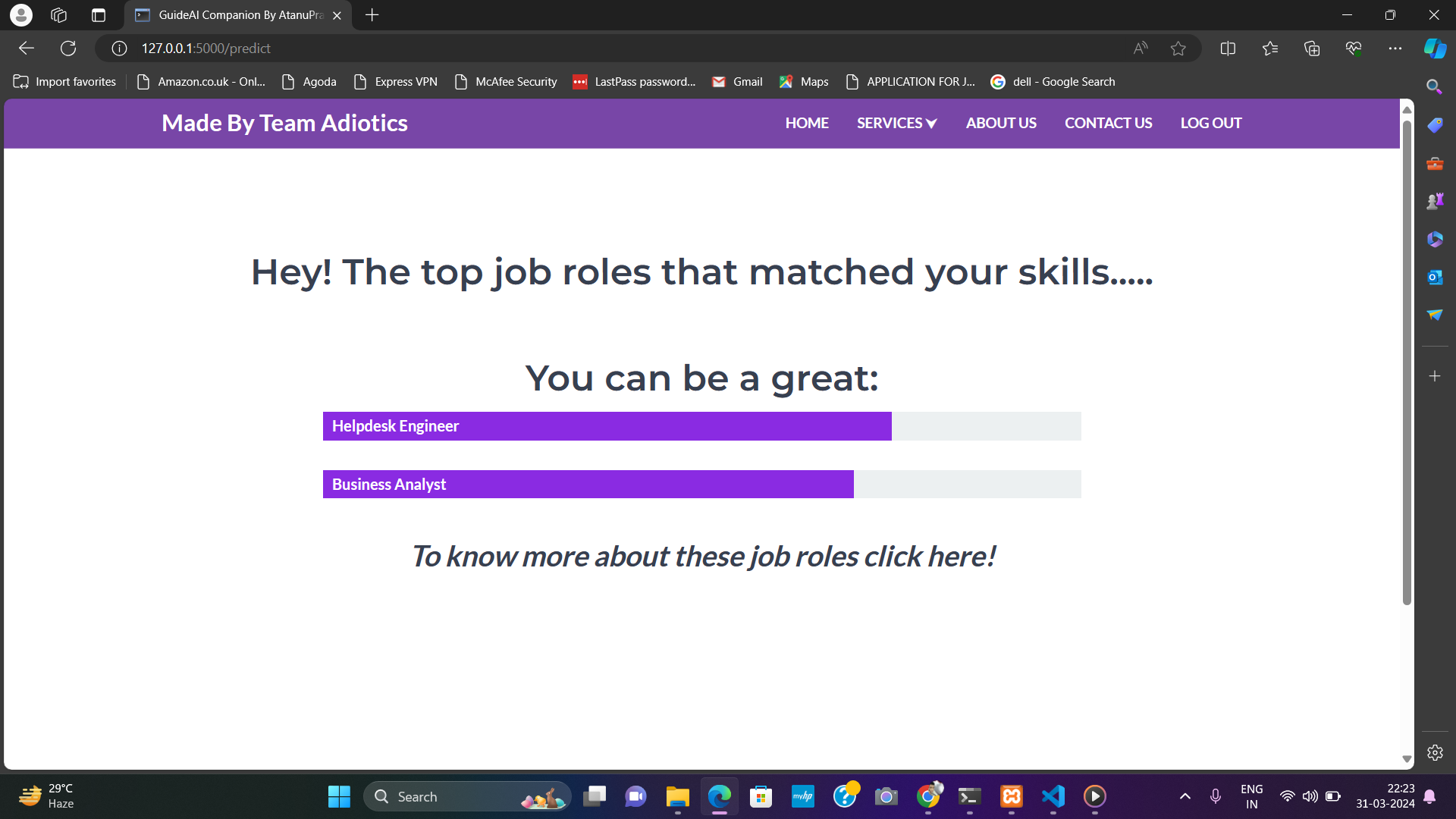Viewport: 1456px width, 819px height.
Task: Open ABOUT US nav item
Action: [x=1000, y=123]
